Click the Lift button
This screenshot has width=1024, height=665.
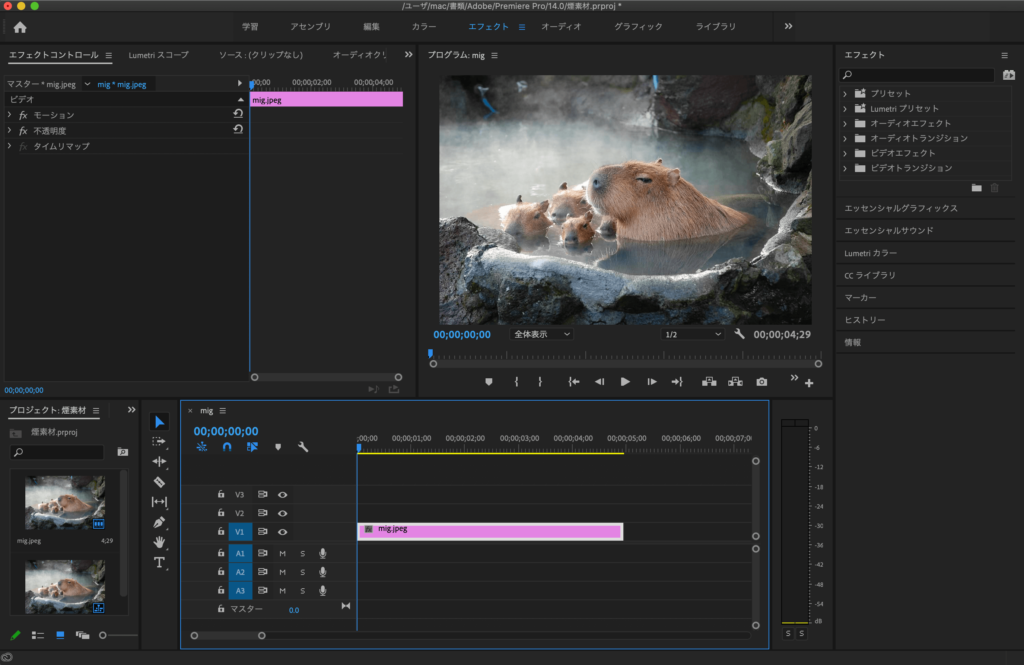(x=709, y=382)
